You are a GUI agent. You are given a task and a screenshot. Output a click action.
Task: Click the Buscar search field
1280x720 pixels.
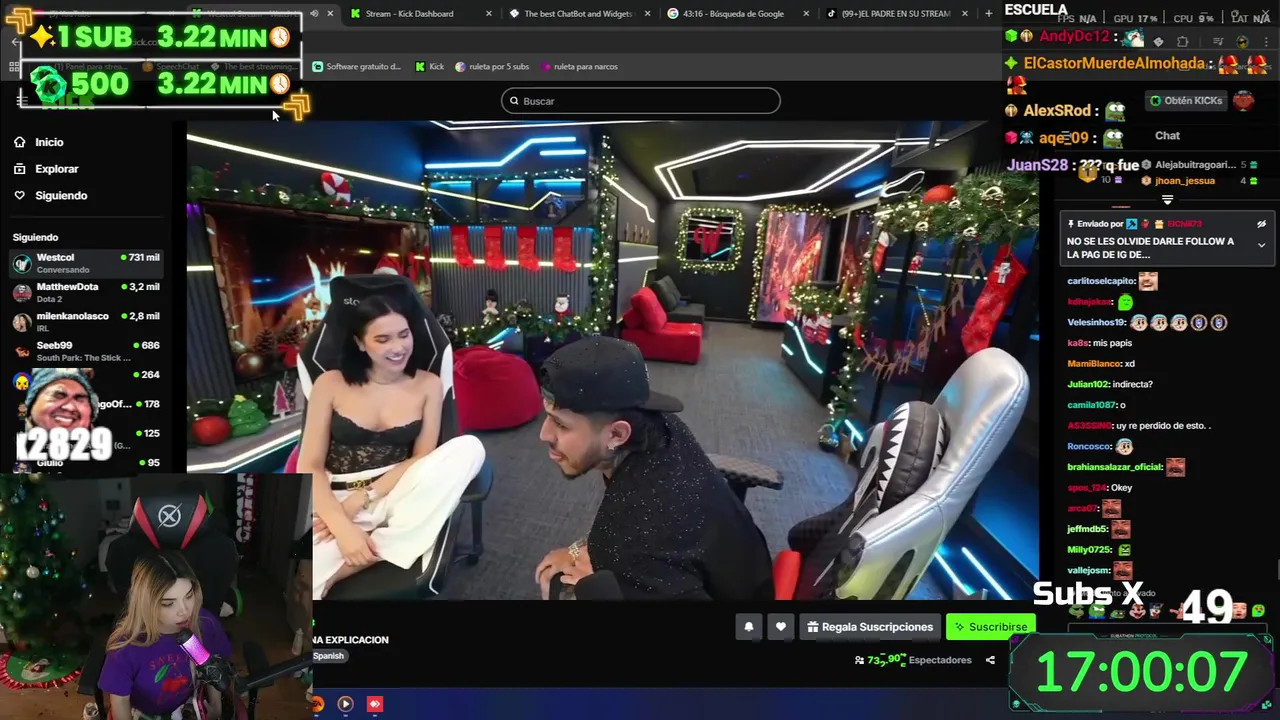(x=641, y=101)
